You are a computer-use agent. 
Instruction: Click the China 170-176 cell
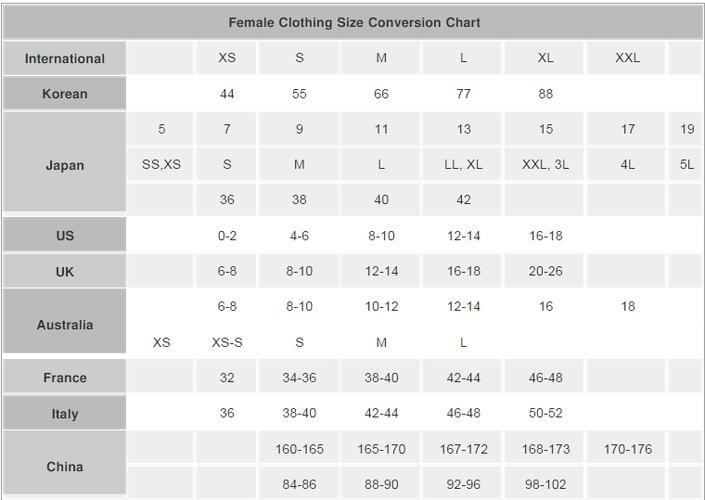click(627, 448)
